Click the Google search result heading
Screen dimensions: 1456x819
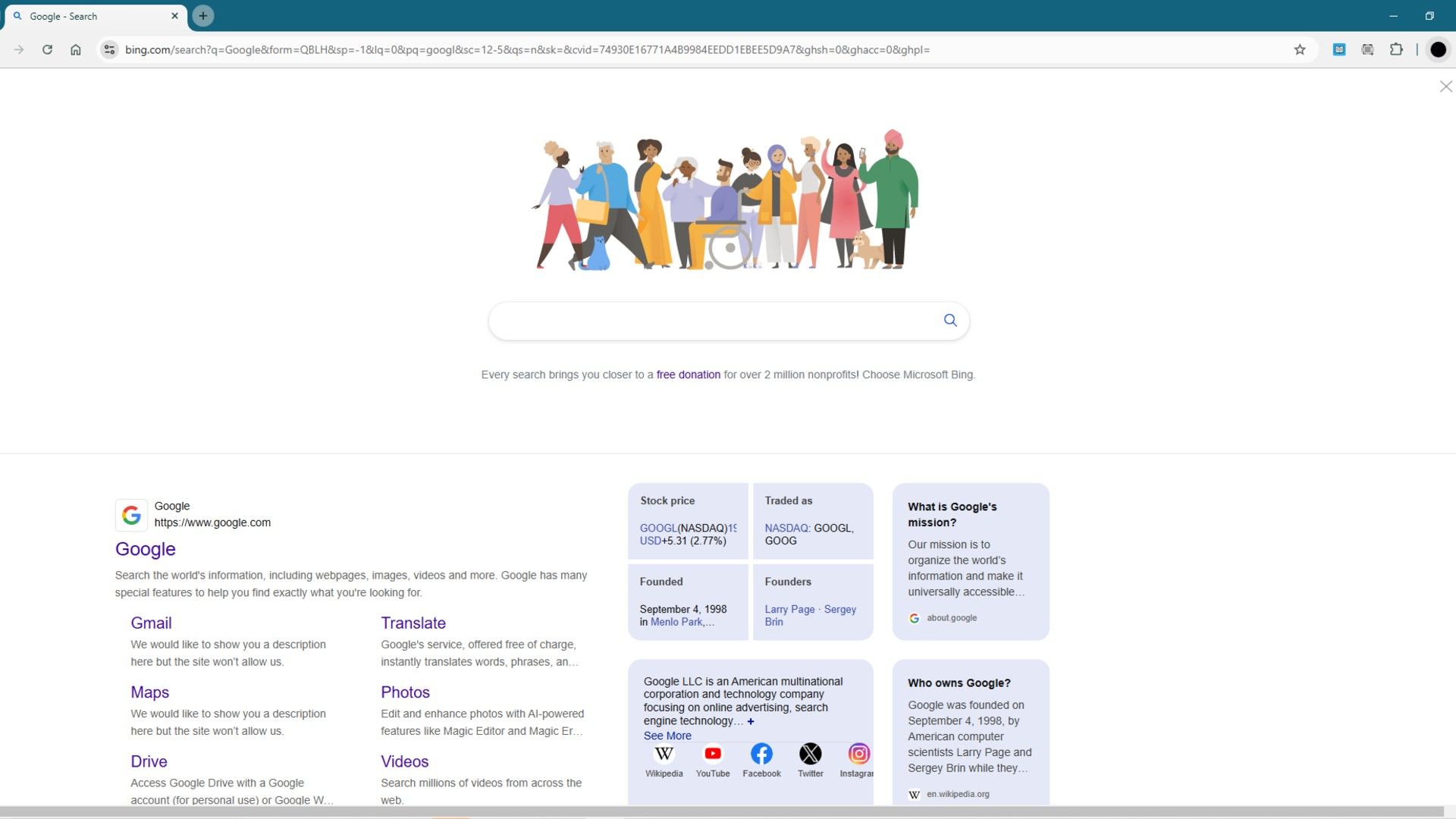145,548
